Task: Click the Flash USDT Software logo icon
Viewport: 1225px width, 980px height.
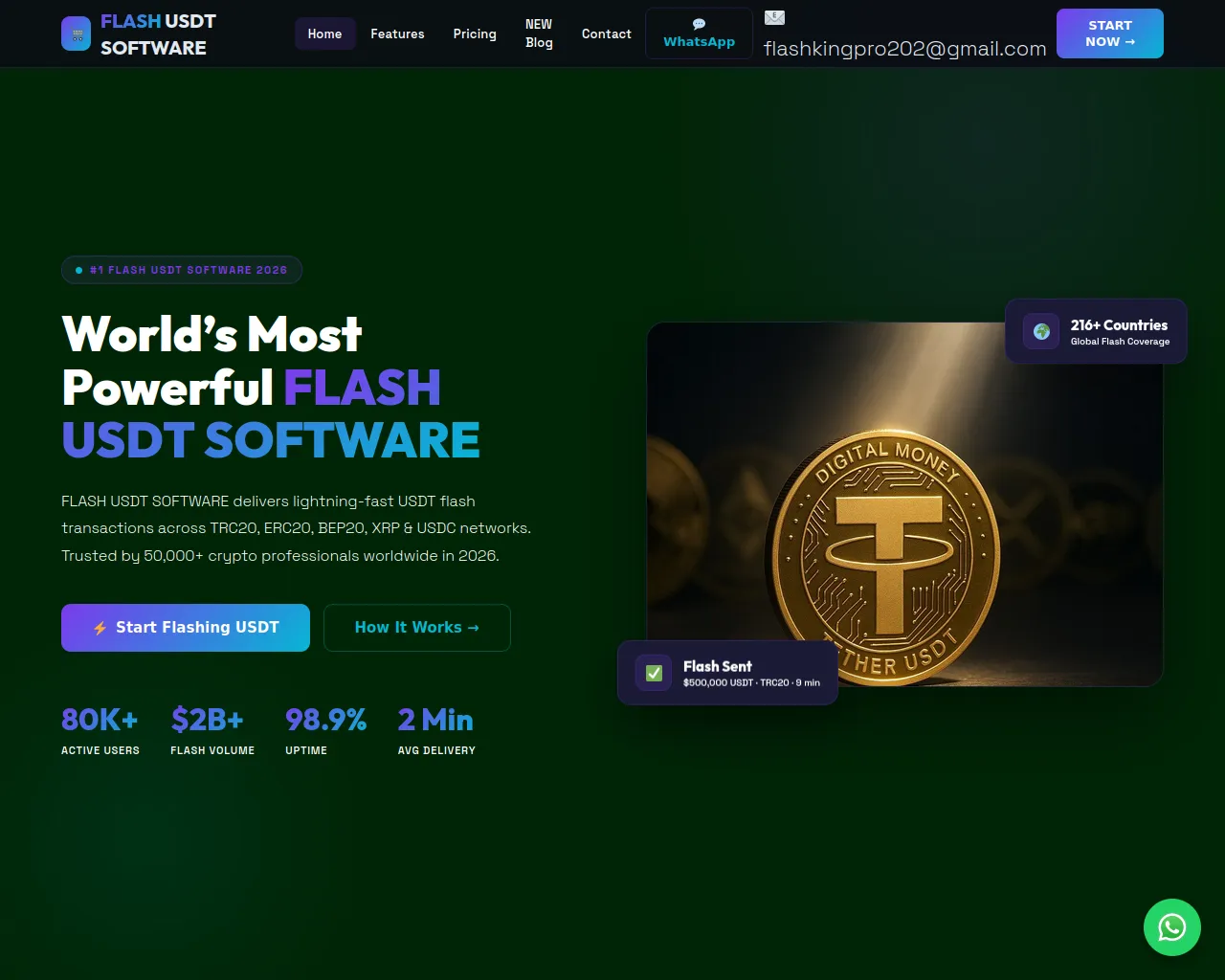Action: pos(76,33)
